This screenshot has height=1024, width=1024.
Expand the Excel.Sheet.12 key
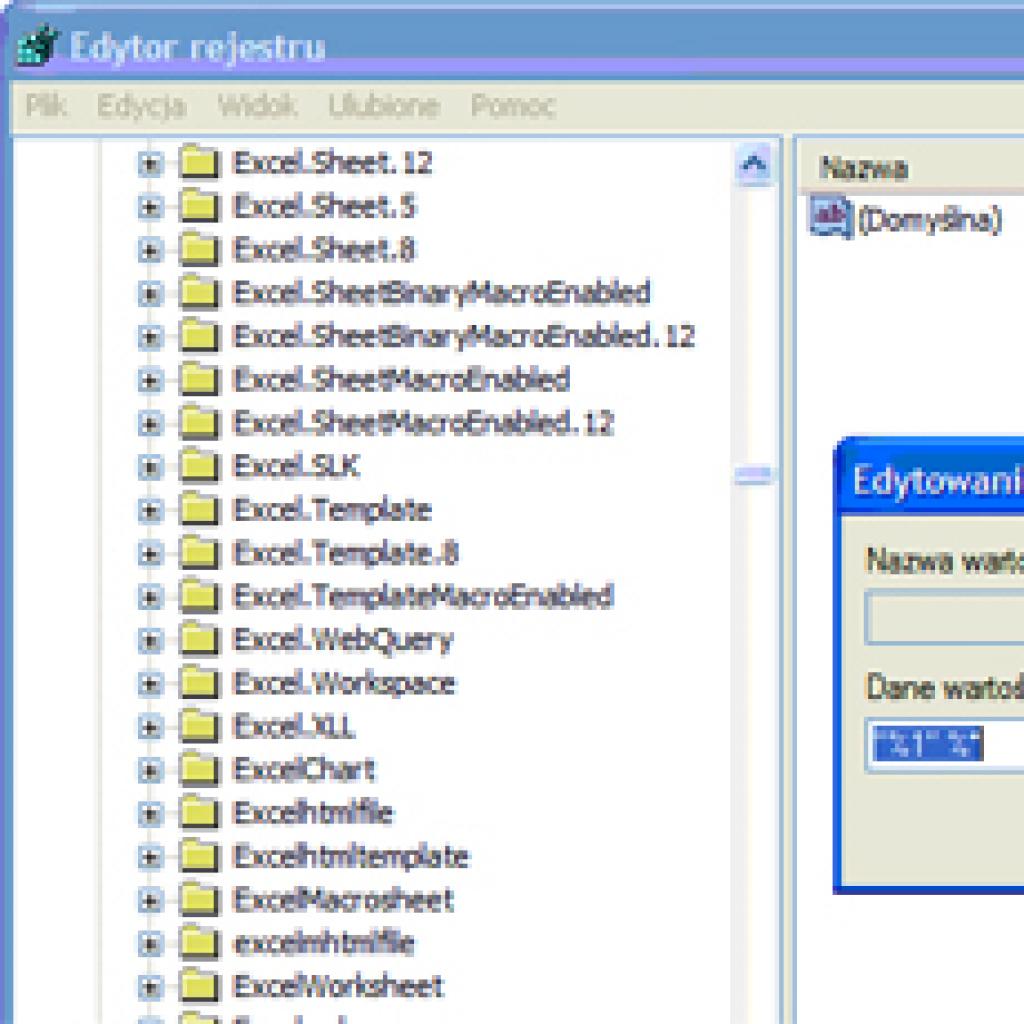click(x=150, y=163)
